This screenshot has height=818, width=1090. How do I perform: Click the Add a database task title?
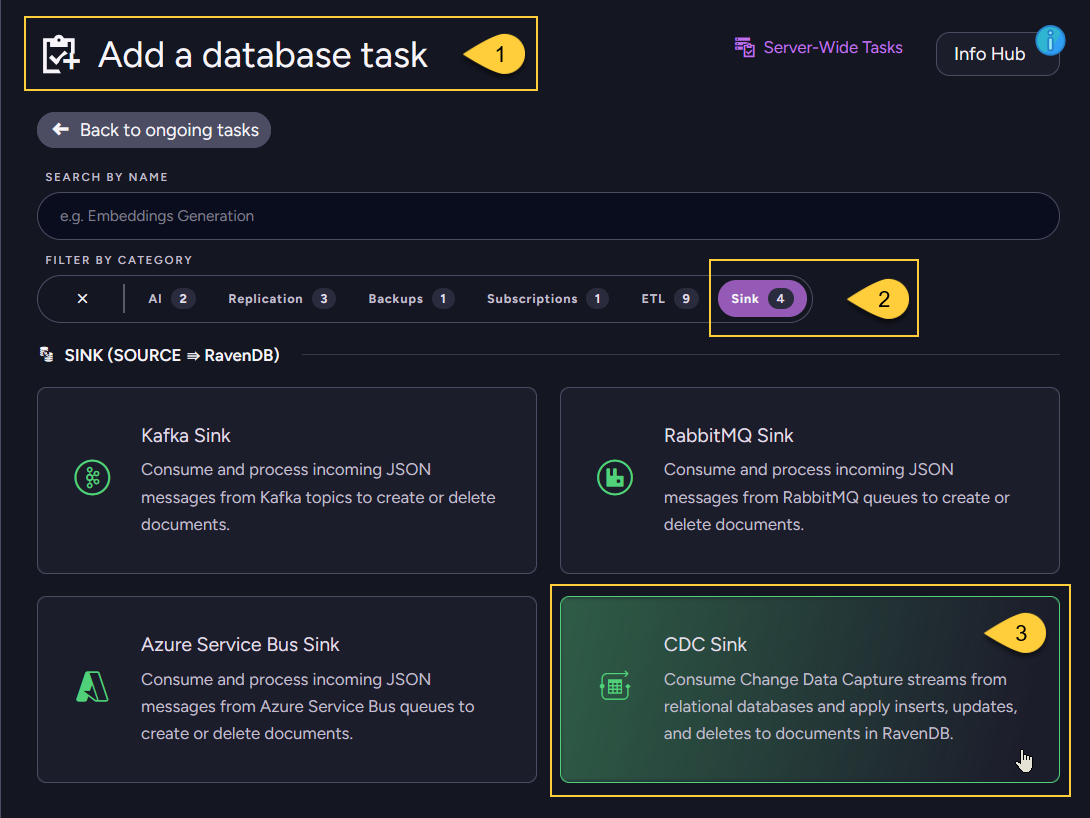pos(263,55)
